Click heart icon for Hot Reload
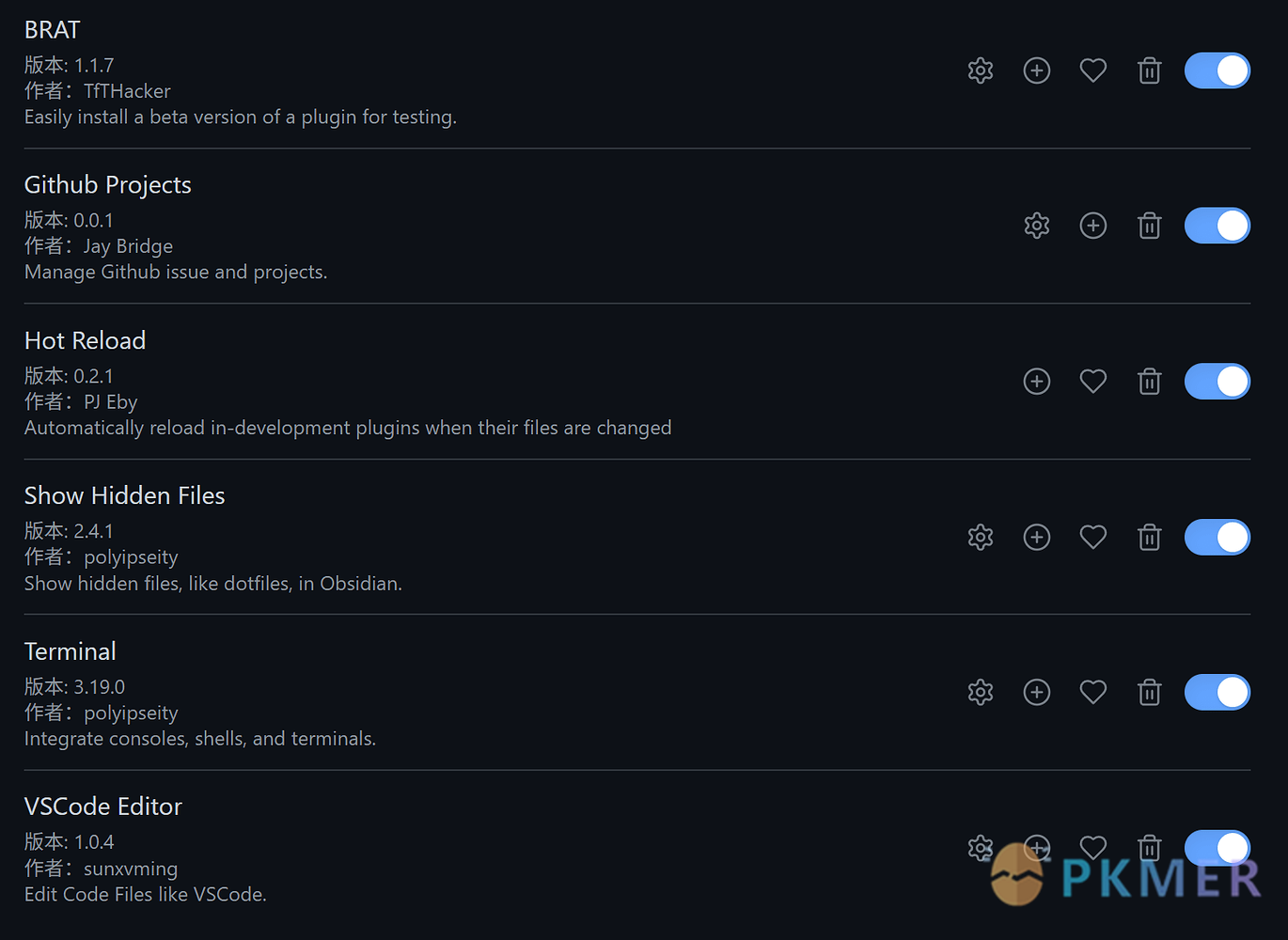This screenshot has height=940, width=1288. point(1093,382)
